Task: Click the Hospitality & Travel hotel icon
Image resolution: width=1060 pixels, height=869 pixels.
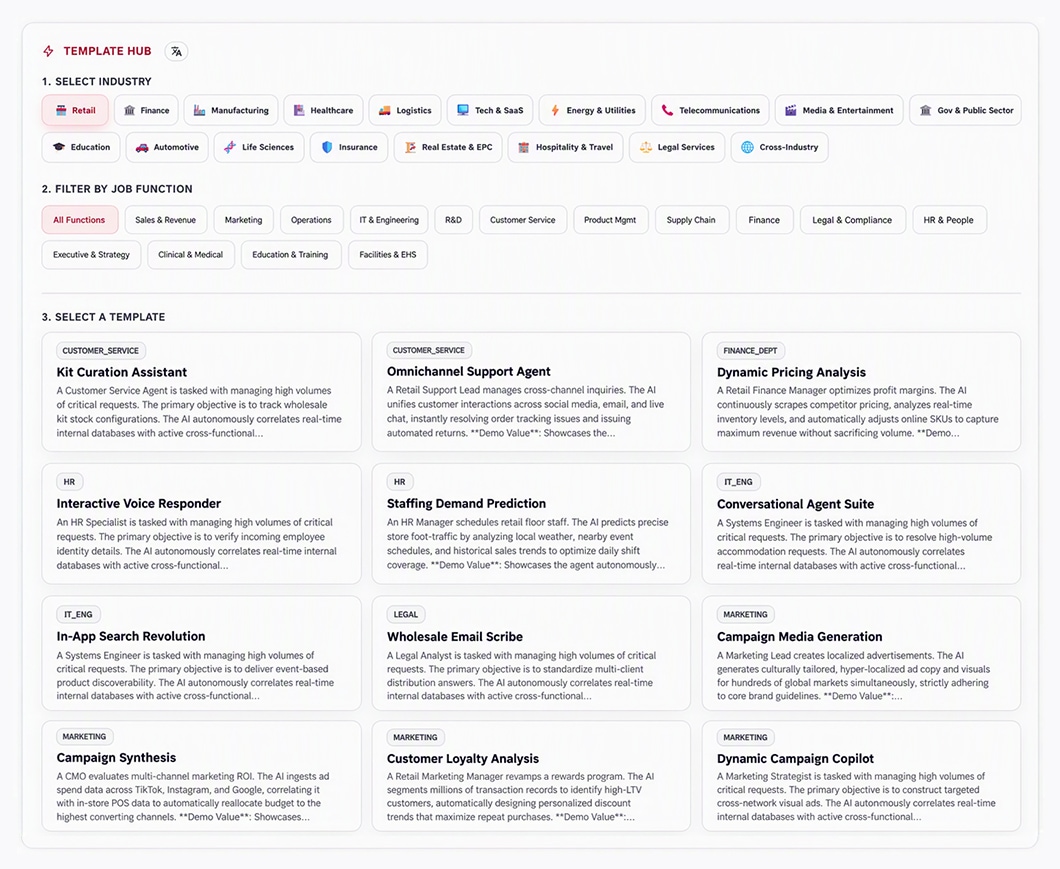Action: click(524, 147)
